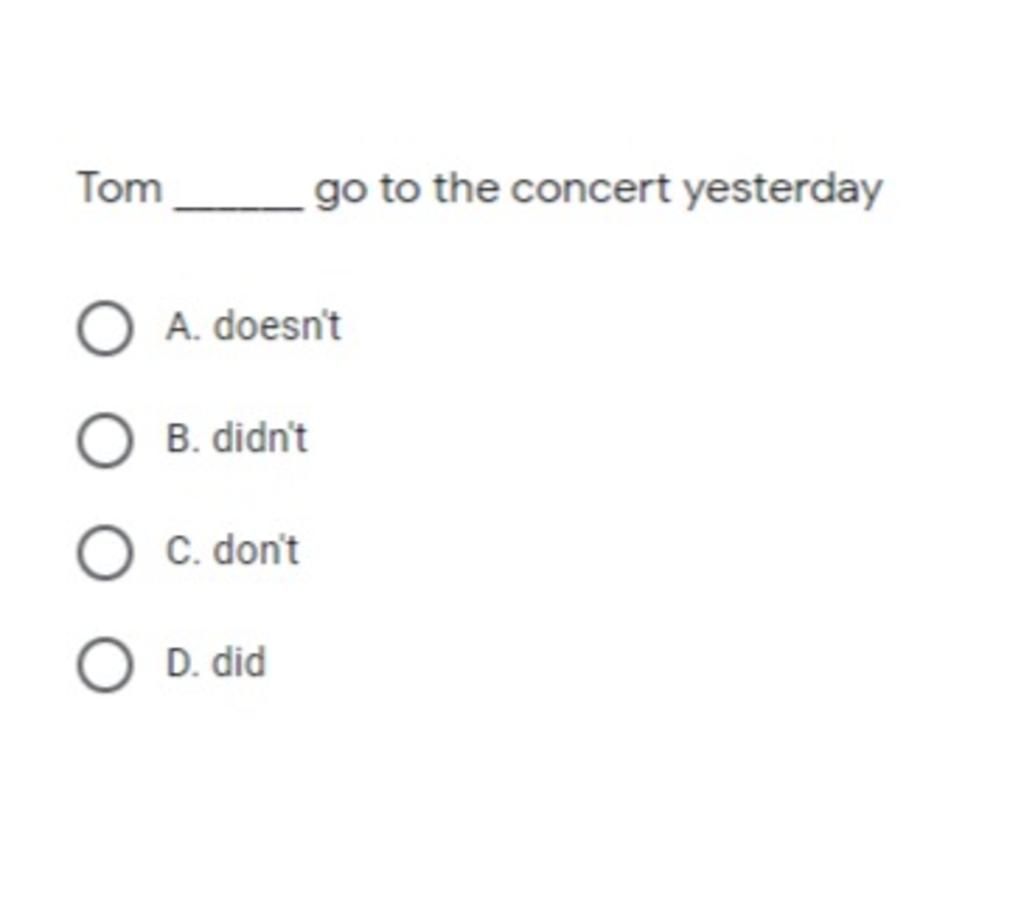
Task: Pick "don't" as the answer text
Action: click(257, 550)
